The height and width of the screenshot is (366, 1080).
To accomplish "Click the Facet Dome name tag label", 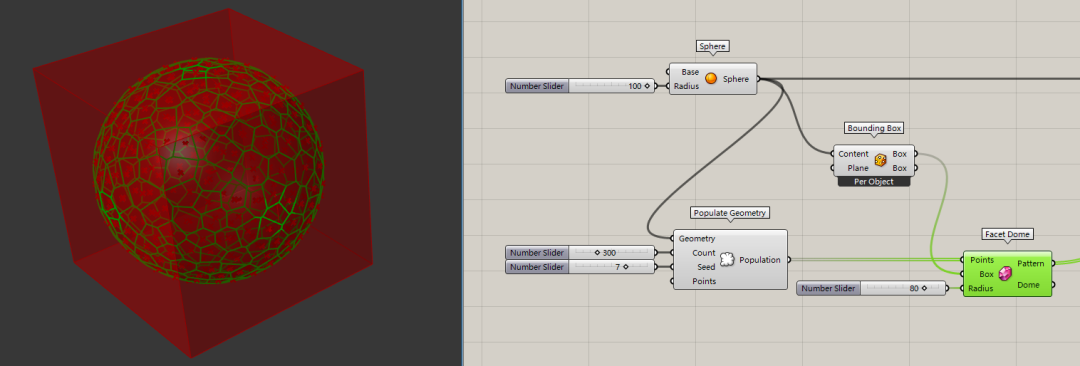I will (1008, 234).
